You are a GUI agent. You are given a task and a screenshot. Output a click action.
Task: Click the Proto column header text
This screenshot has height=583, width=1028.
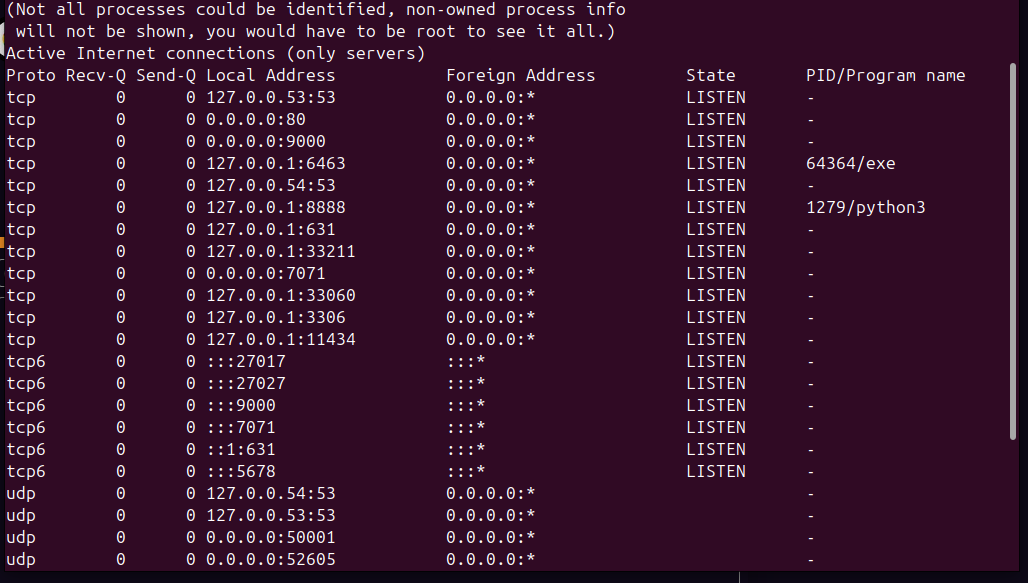coord(32,75)
